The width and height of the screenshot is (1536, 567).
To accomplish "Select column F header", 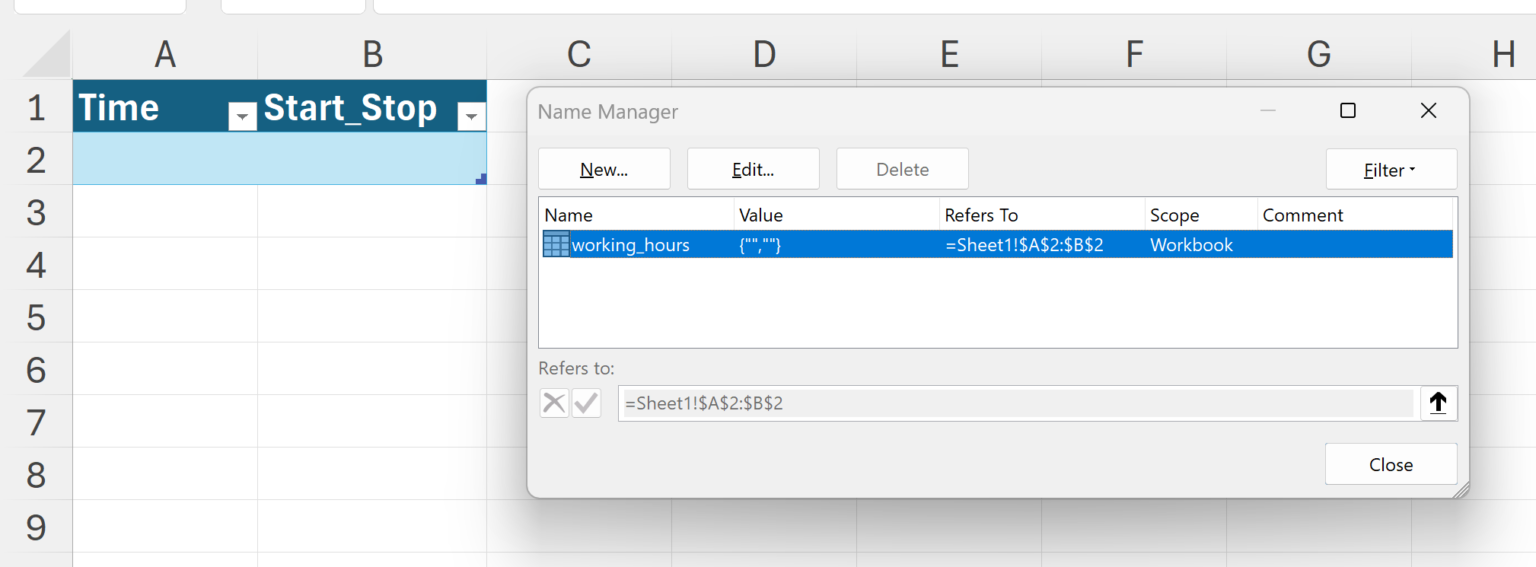I will [x=1134, y=54].
